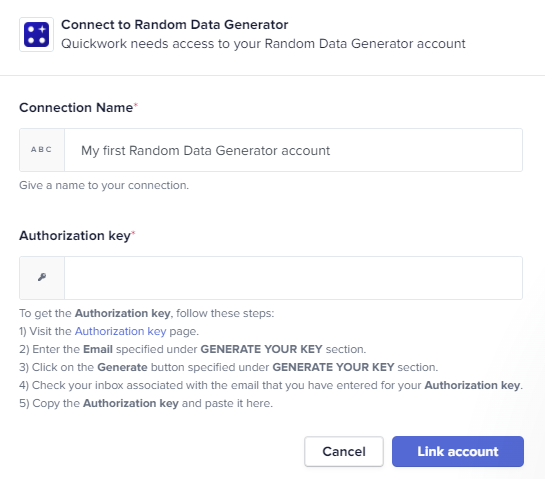Click the Link account button

click(x=458, y=452)
